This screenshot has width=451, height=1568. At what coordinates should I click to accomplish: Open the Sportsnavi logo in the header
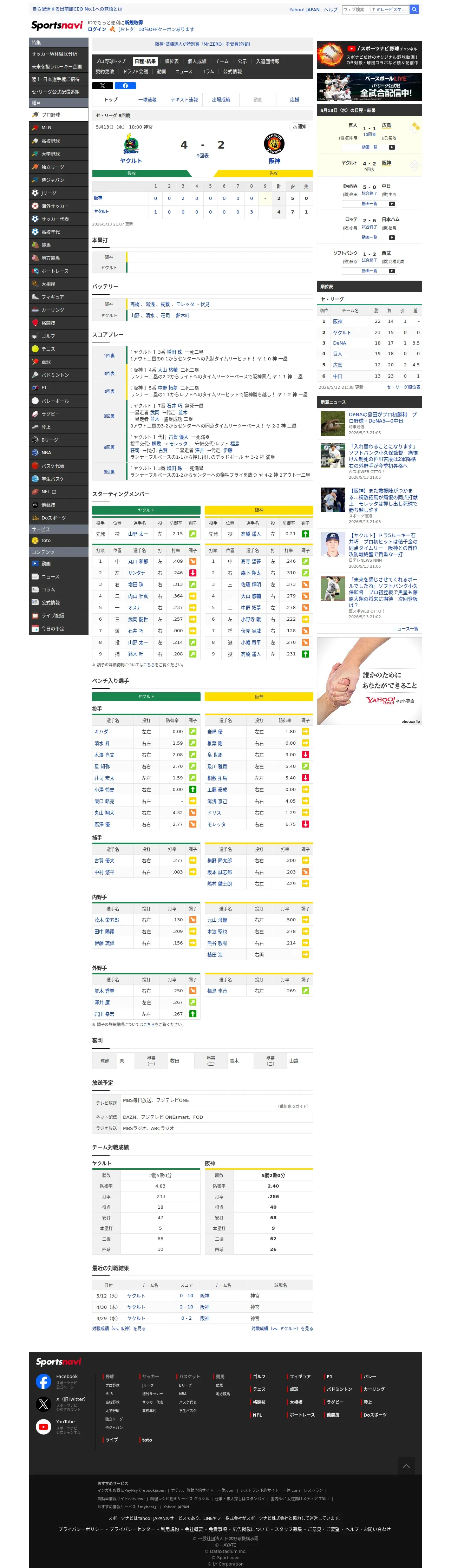pos(57,26)
